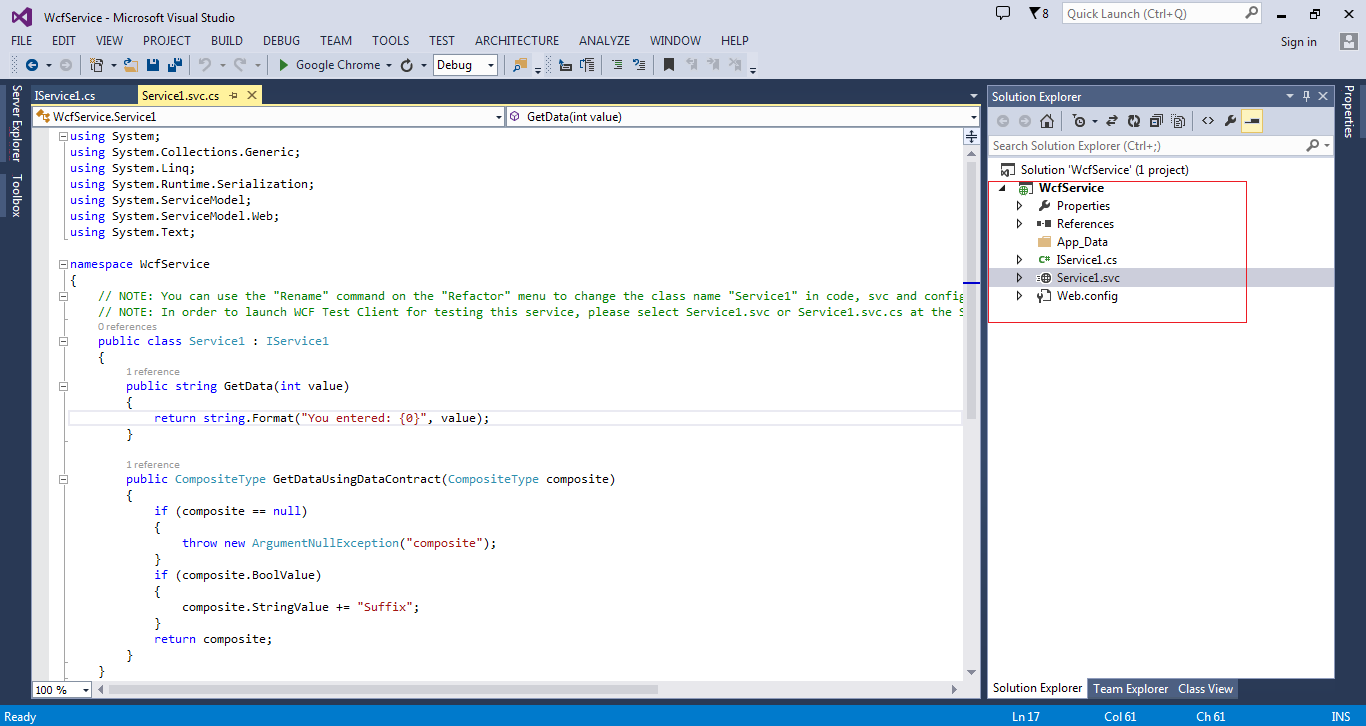The width and height of the screenshot is (1366, 726).
Task: Open the DEBUG menu
Action: pyautogui.click(x=281, y=41)
